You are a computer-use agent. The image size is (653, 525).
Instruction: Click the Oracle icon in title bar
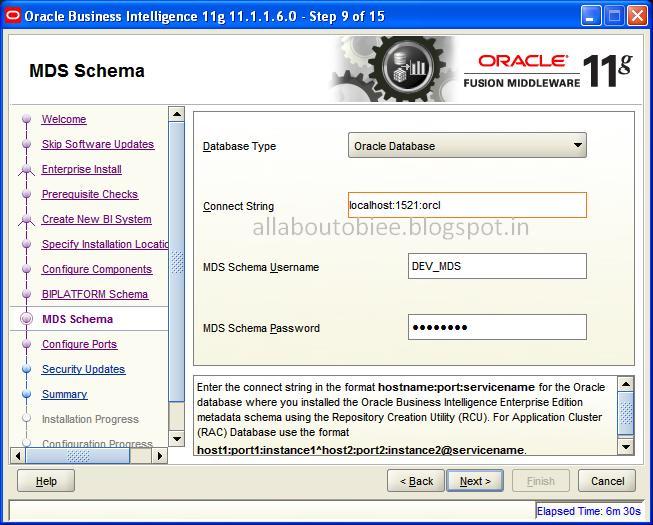[12, 16]
